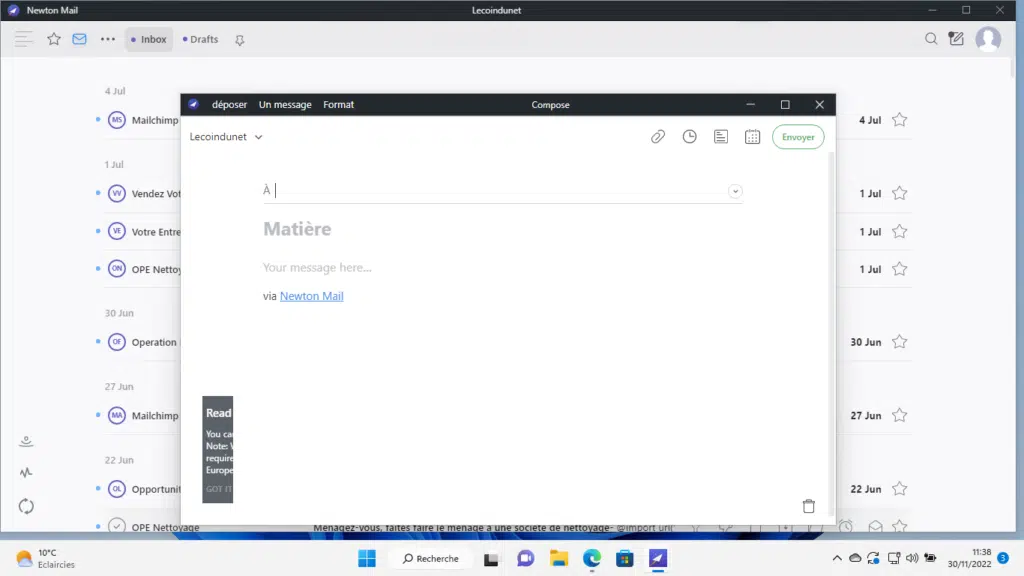Open the templates/snippets icon in Compose
The image size is (1024, 576).
click(721, 136)
